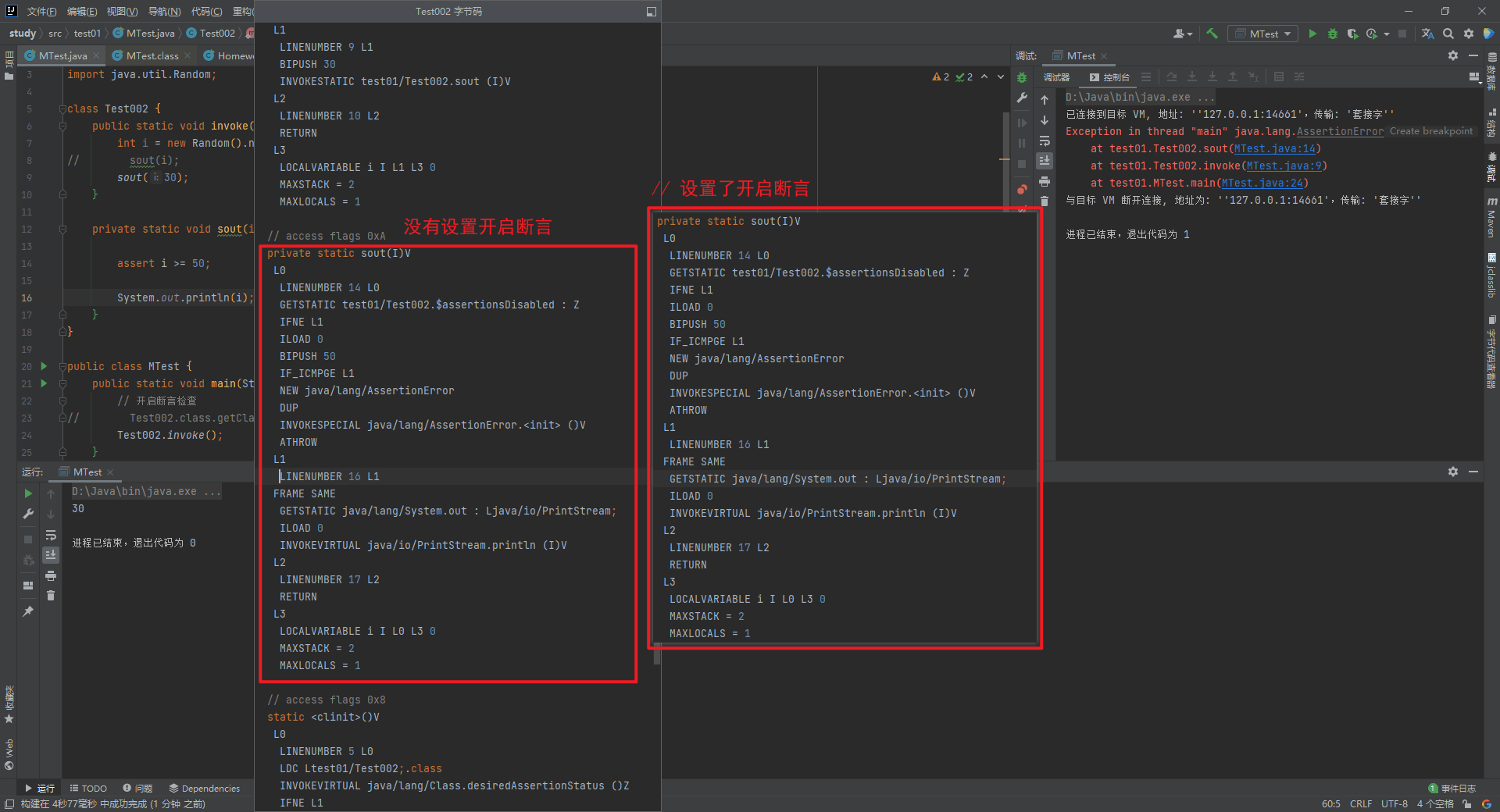Switch to the Console tab in debugger
The image size is (1500, 812).
[x=1109, y=77]
